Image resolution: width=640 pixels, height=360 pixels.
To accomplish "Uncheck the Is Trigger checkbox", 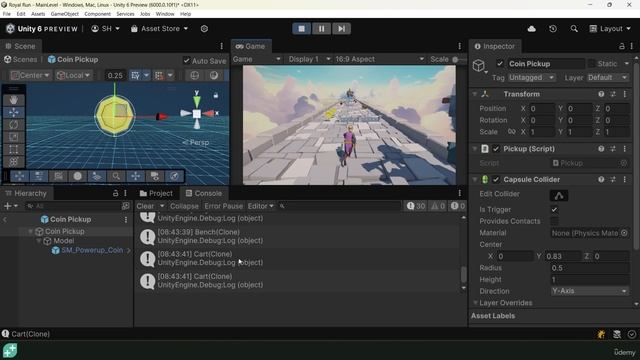I will click(554, 209).
